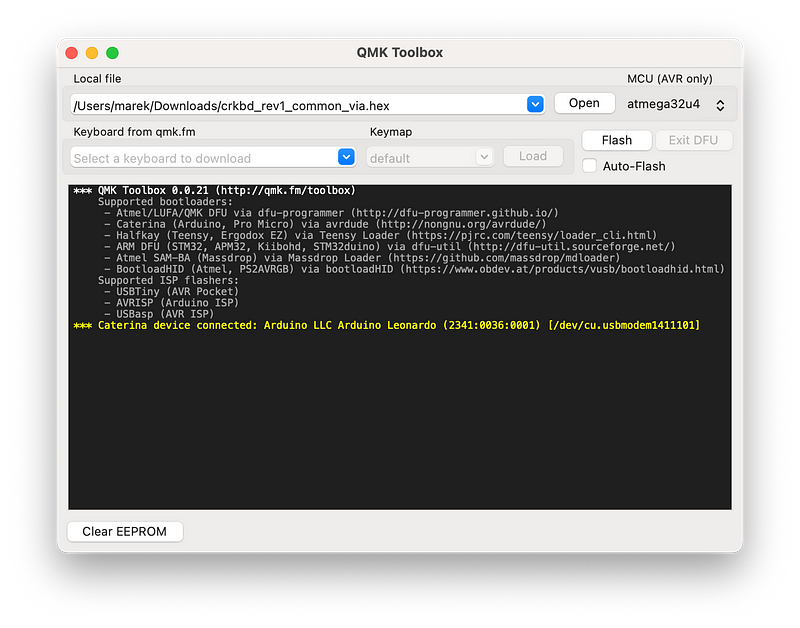Expand the qmk.fm keyboard list dropdown arrow
The width and height of the screenshot is (800, 628).
click(x=346, y=157)
